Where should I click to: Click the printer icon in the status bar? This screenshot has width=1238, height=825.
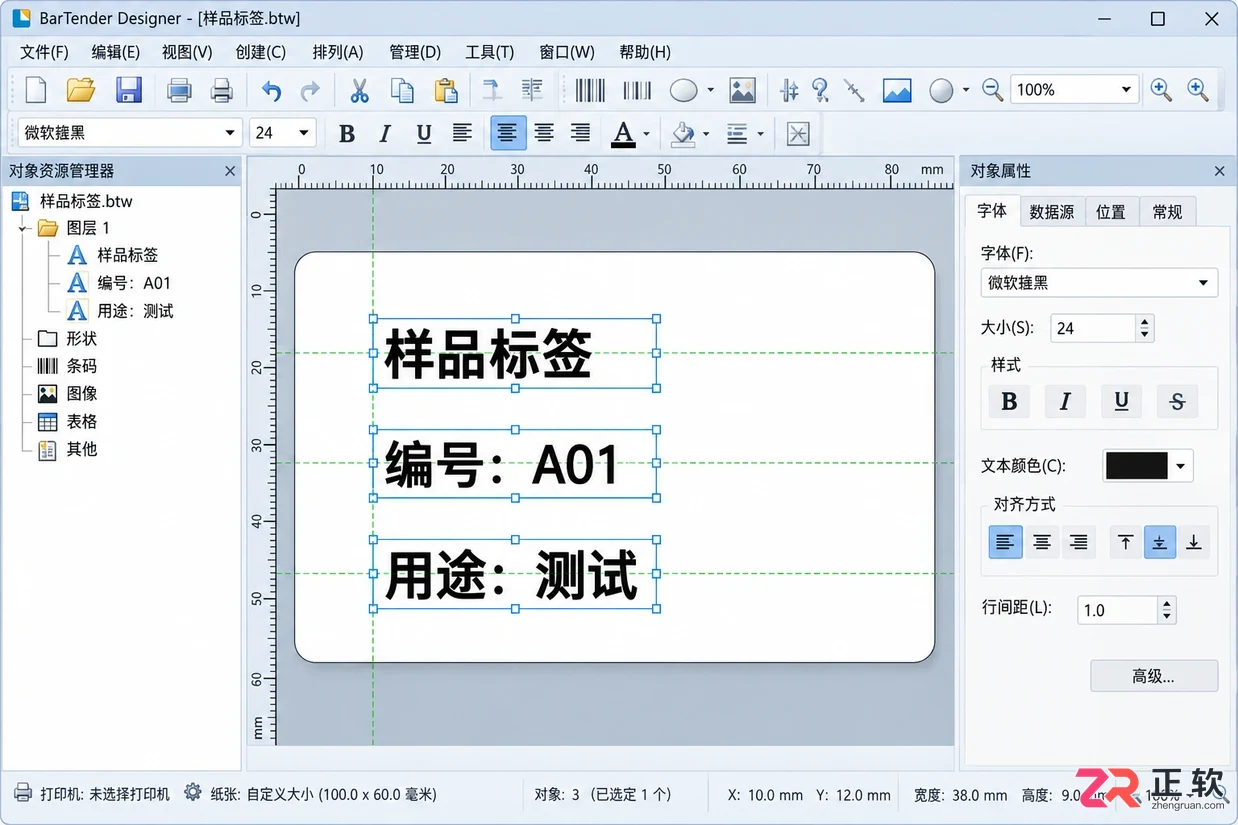(x=24, y=794)
